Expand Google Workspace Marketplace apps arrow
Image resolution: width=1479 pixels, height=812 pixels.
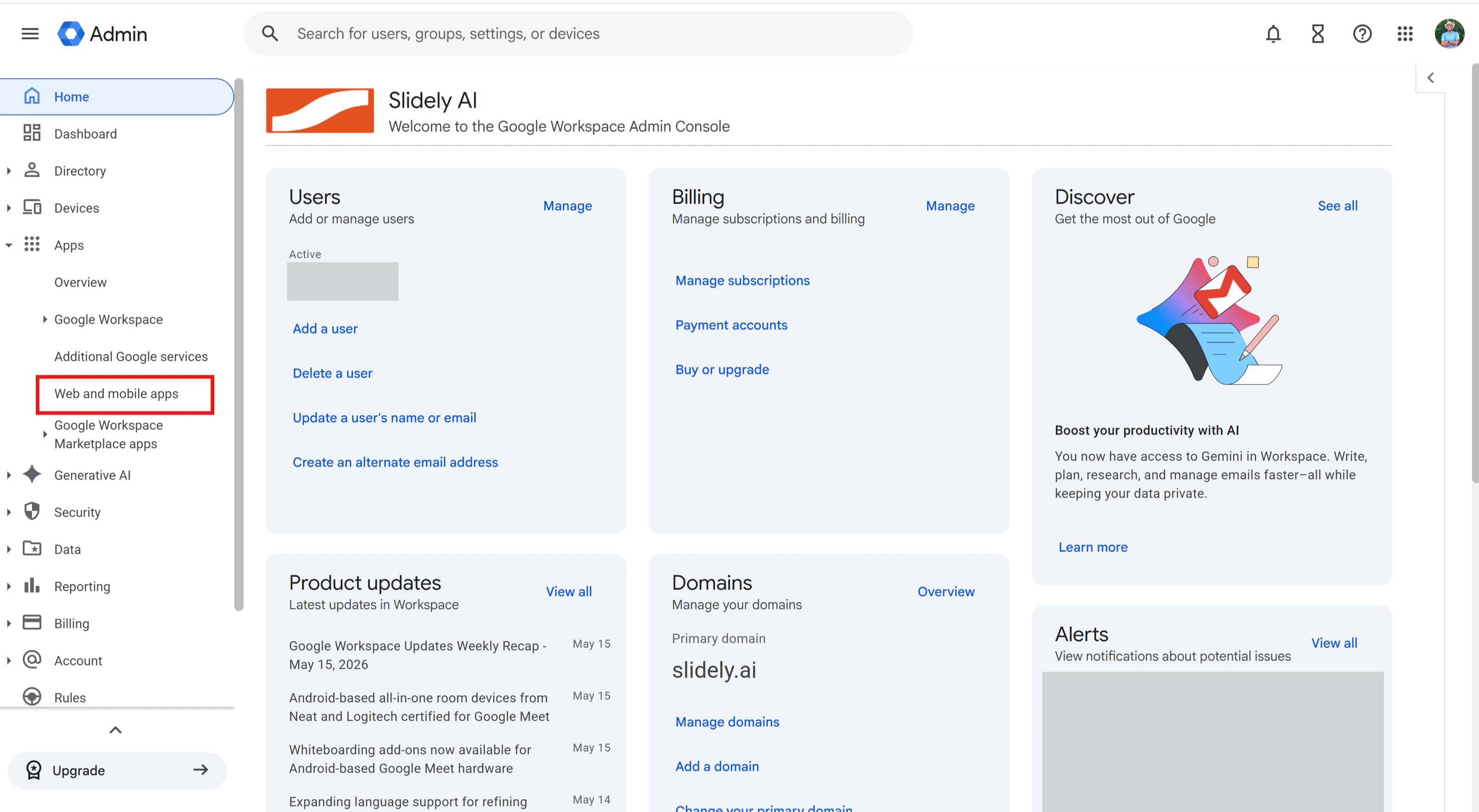coord(45,435)
